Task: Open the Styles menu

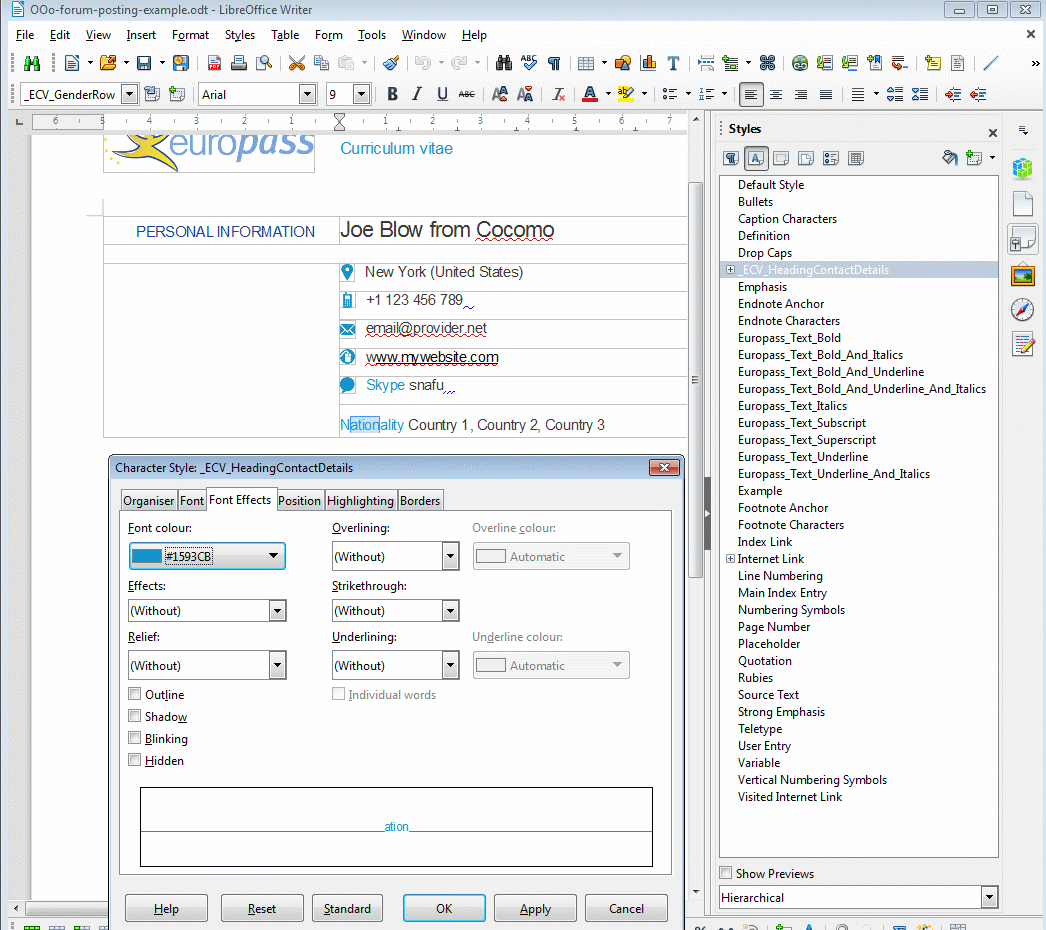Action: (239, 35)
